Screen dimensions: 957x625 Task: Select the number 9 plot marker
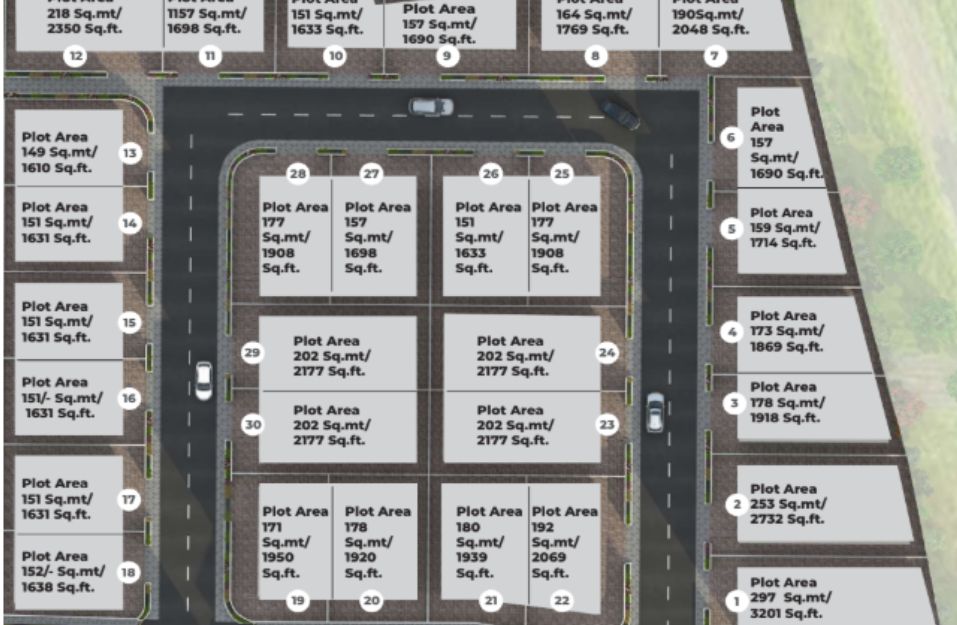point(448,56)
